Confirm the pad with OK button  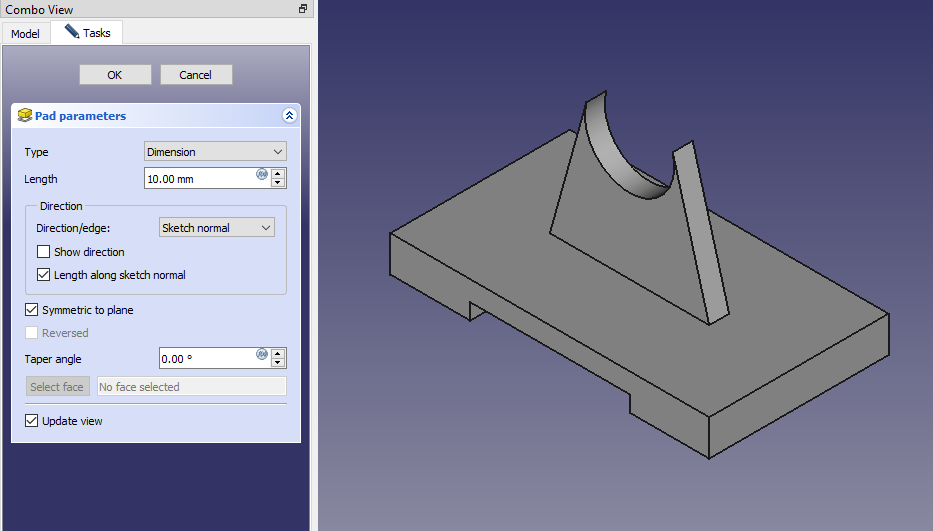115,75
